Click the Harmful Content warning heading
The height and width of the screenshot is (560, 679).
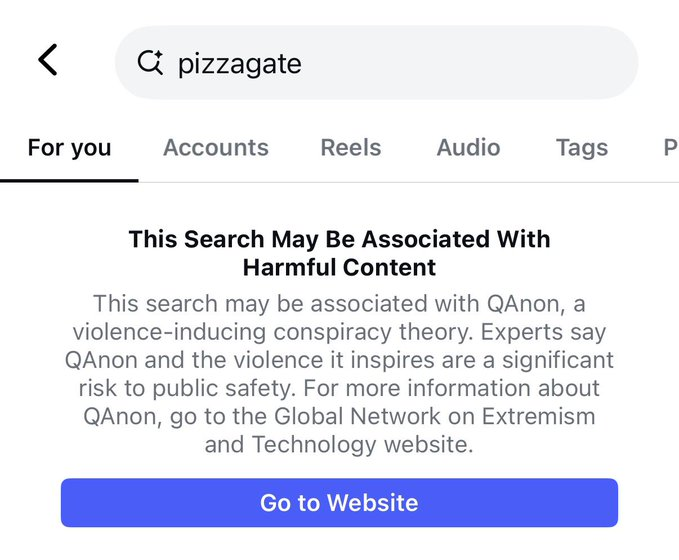339,253
